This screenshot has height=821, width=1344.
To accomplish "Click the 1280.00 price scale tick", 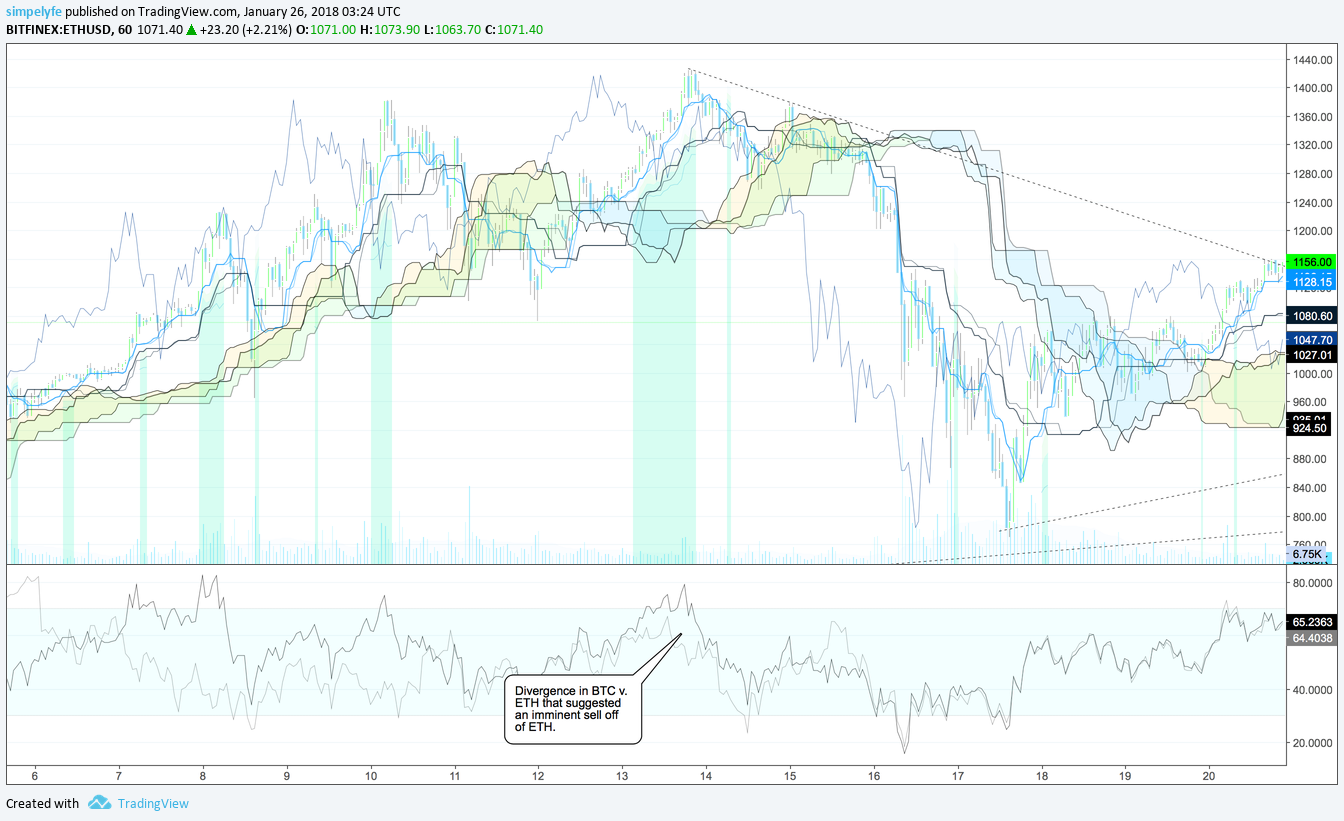I will pyautogui.click(x=1310, y=174).
